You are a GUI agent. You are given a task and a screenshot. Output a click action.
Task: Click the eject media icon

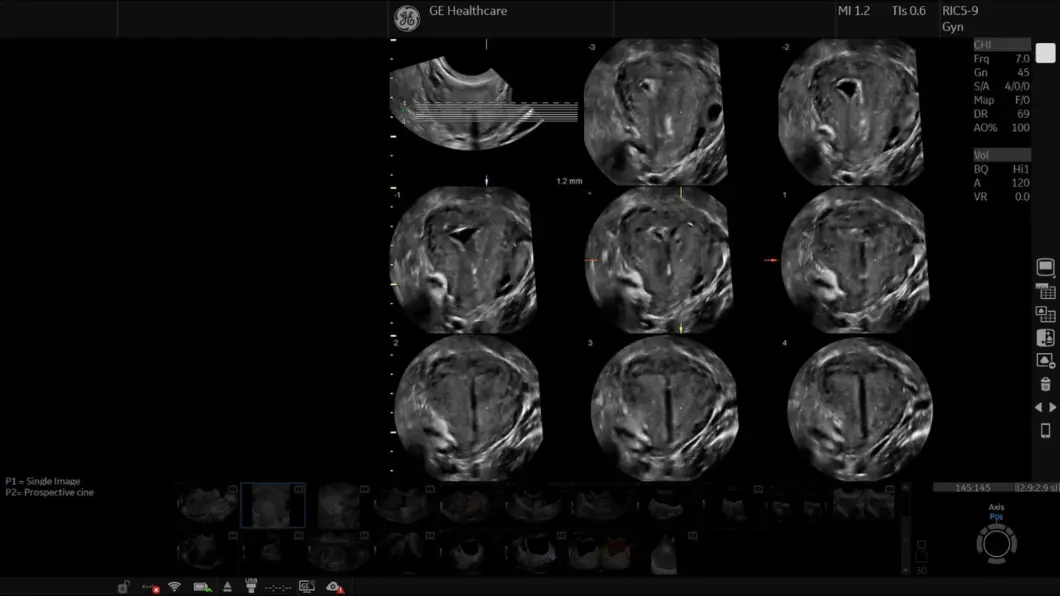(x=227, y=587)
